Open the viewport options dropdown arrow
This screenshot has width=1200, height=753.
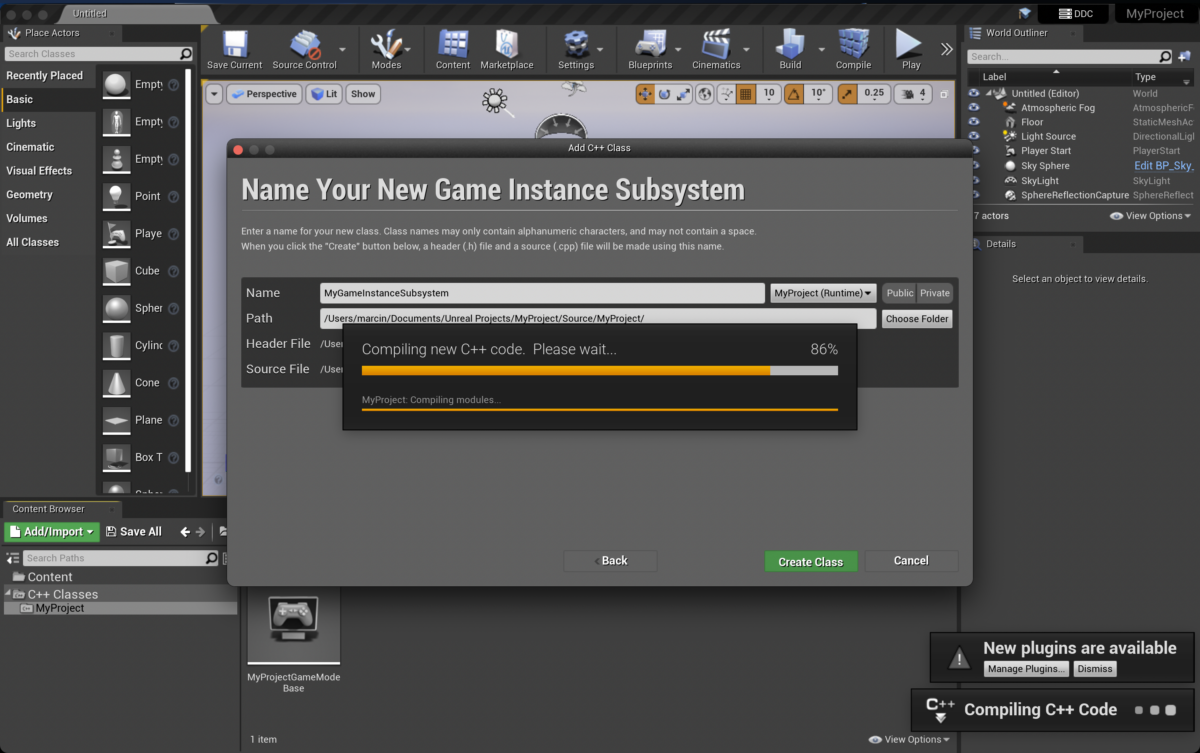[x=214, y=94]
